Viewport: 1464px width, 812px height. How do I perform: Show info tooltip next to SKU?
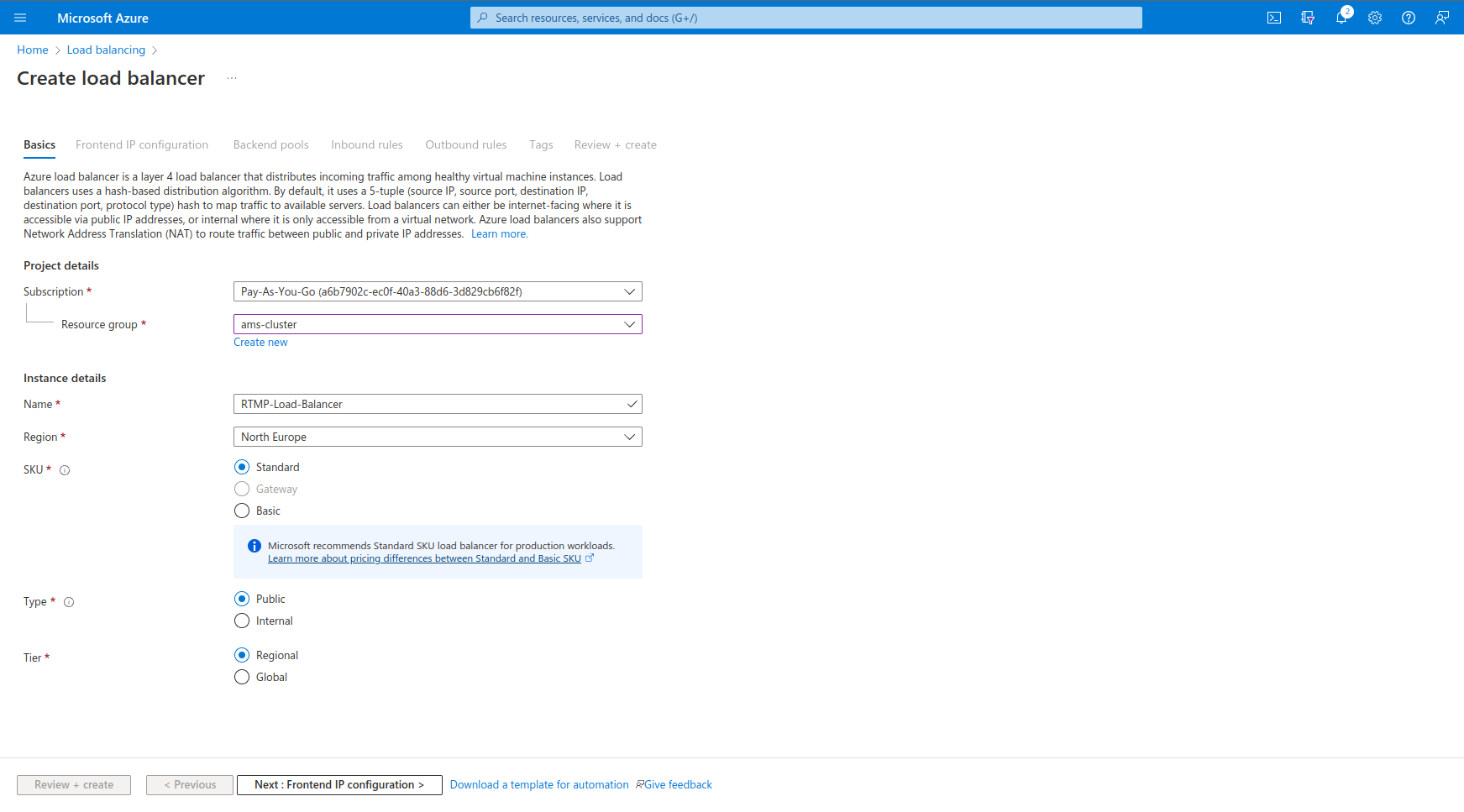tap(65, 470)
